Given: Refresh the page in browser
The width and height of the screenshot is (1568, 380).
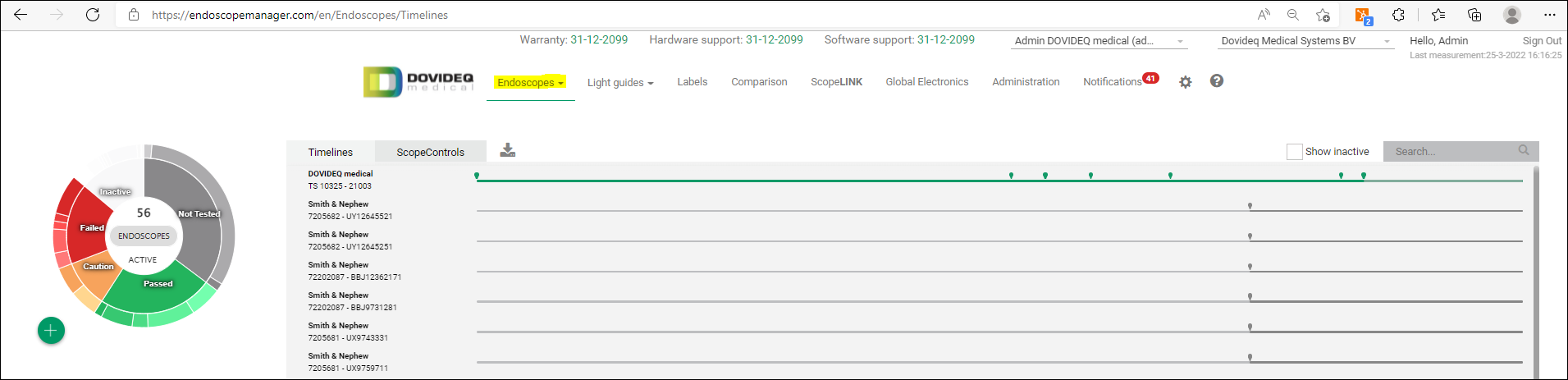Looking at the screenshot, I should pyautogui.click(x=93, y=15).
